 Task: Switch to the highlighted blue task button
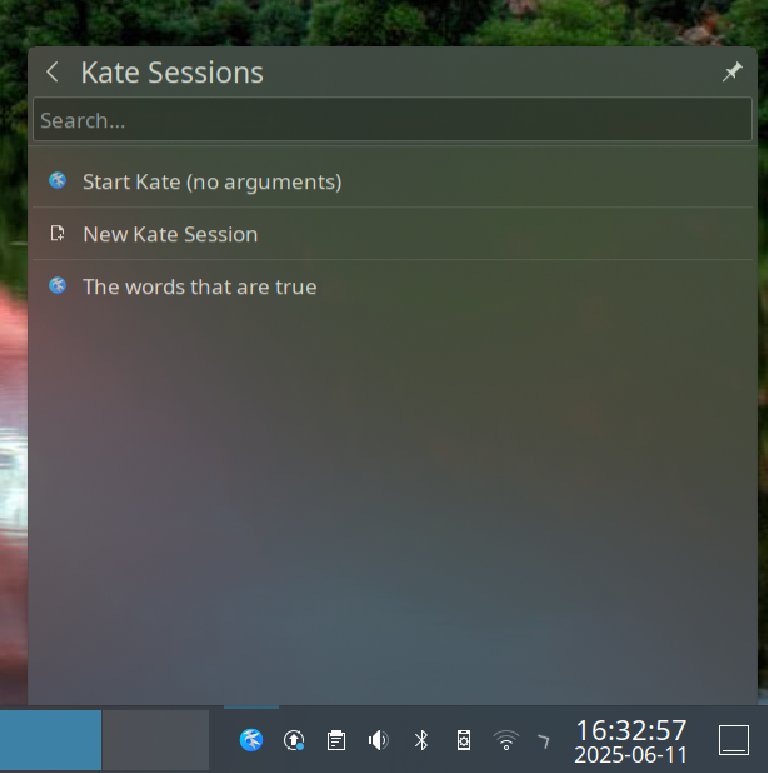(50, 739)
